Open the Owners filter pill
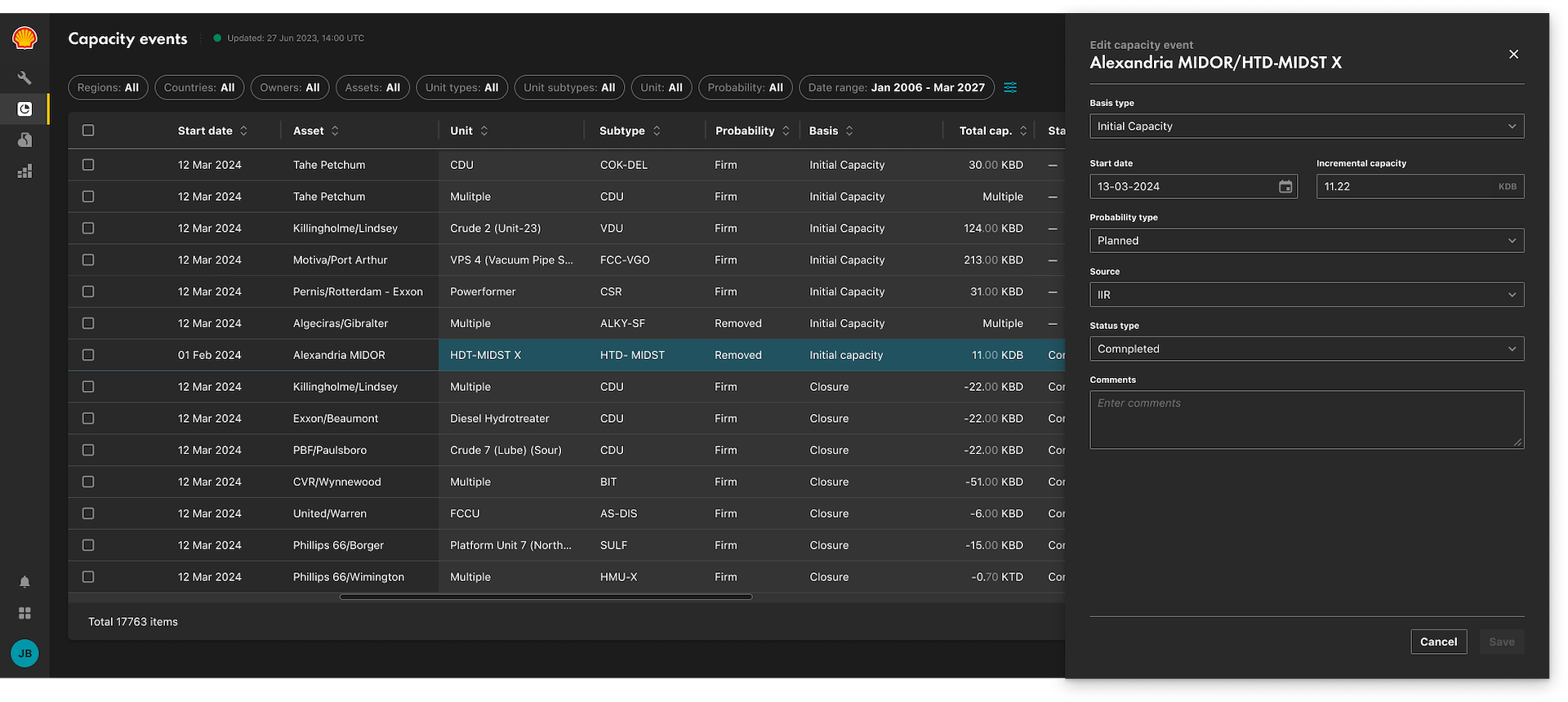Image resolution: width=1568 pixels, height=702 pixels. 290,87
